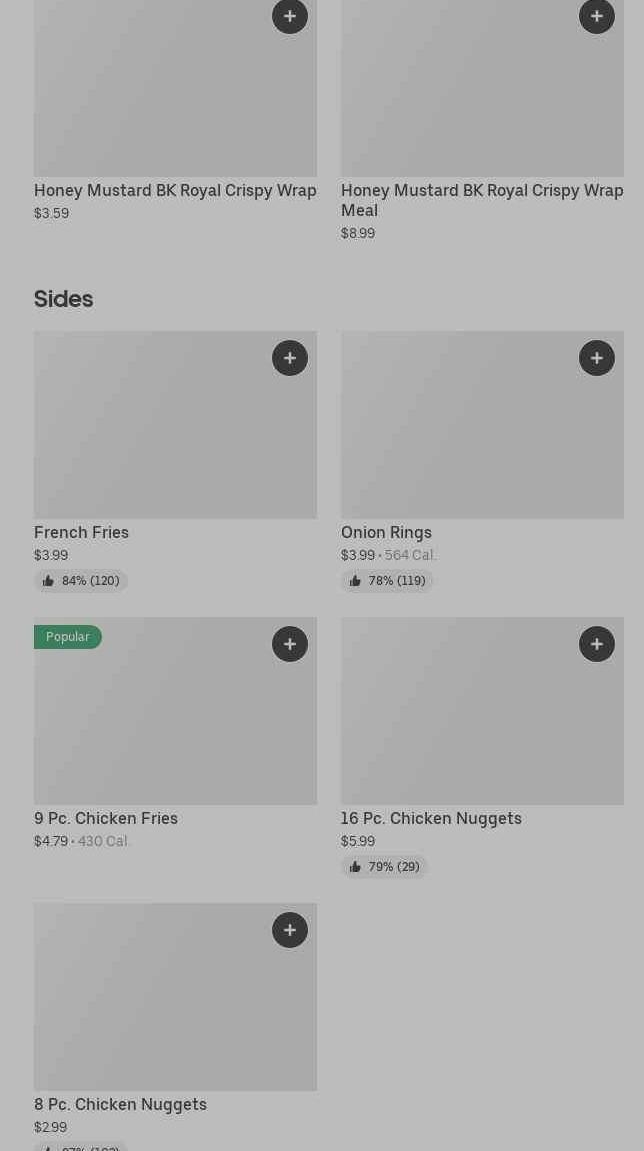Viewport: 644px width, 1151px height.
Task: Add 9 Pc. Chicken Fries to order
Action: tap(290, 644)
